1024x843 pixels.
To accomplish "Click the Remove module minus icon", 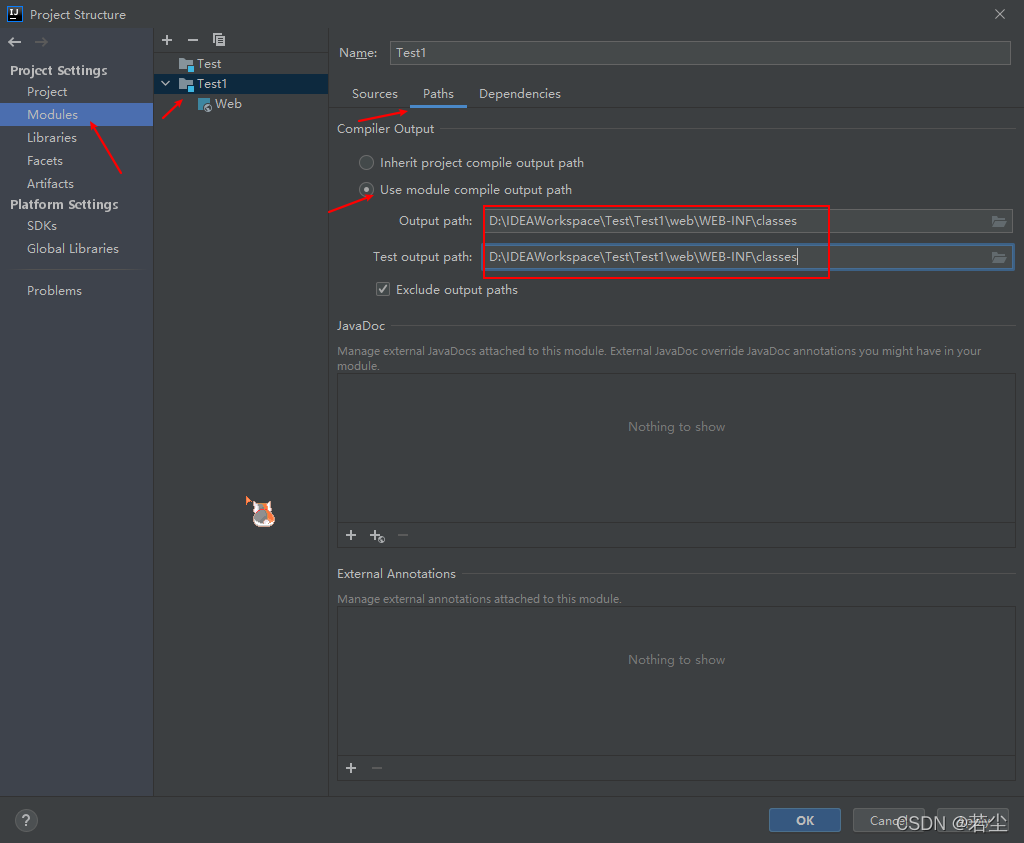I will tap(193, 40).
